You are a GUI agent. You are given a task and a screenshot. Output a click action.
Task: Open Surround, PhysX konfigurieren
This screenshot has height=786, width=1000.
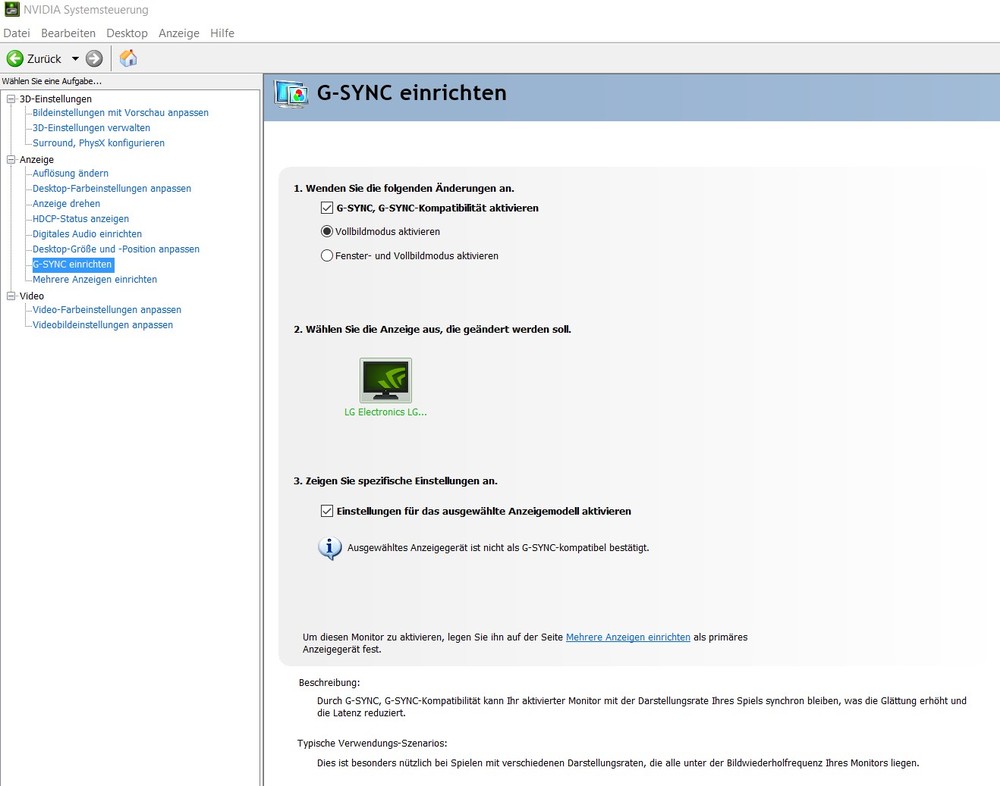[x=98, y=144]
